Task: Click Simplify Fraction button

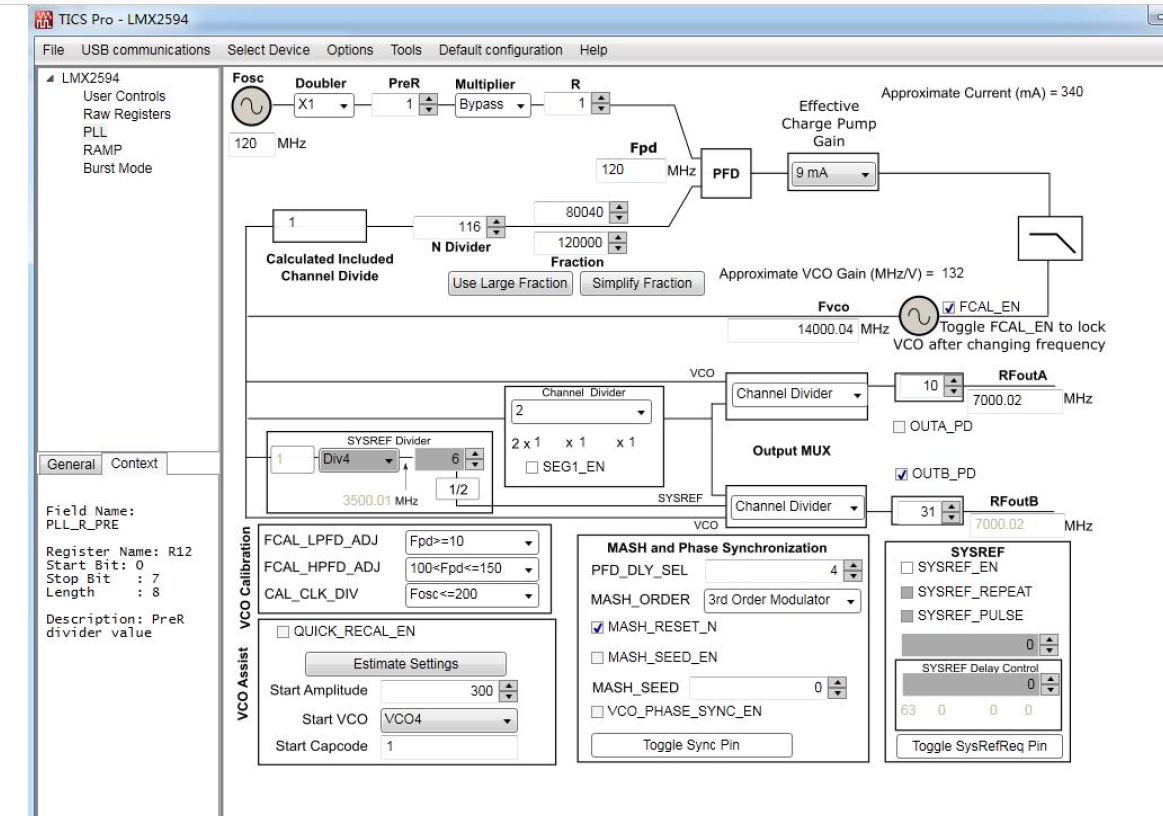Action: coord(642,283)
